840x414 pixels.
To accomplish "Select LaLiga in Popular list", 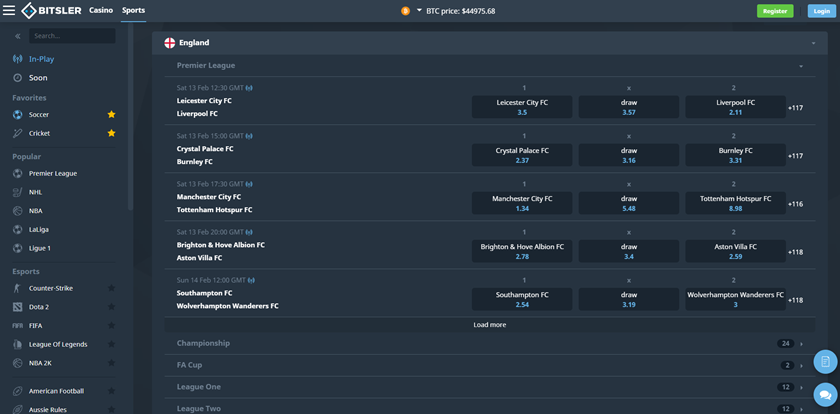I will click(39, 229).
